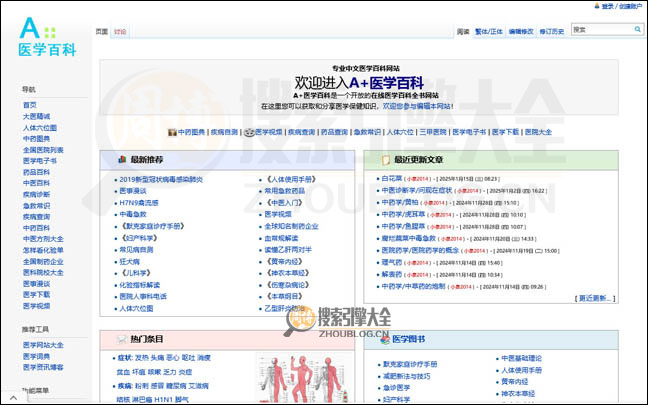The width and height of the screenshot is (648, 405).
Task: Switch to the 讨论 tab
Action: pos(120,31)
